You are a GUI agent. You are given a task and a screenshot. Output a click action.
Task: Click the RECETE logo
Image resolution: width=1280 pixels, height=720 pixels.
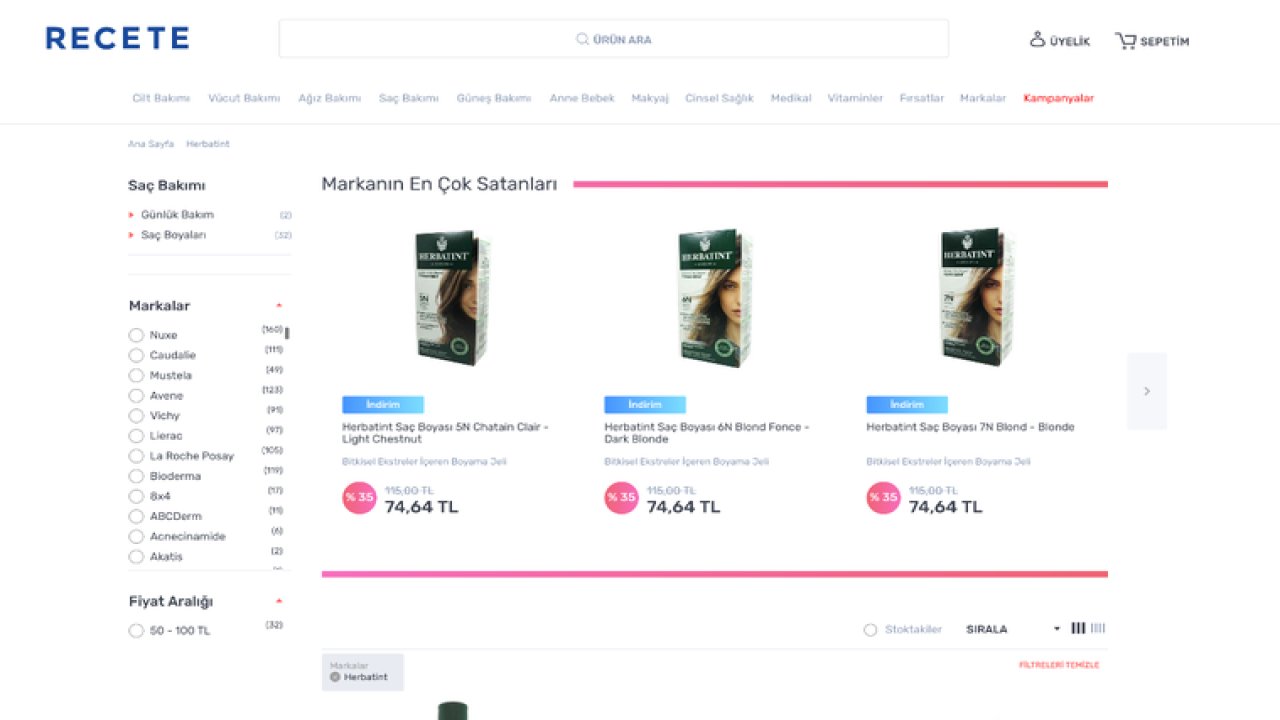[x=117, y=39]
